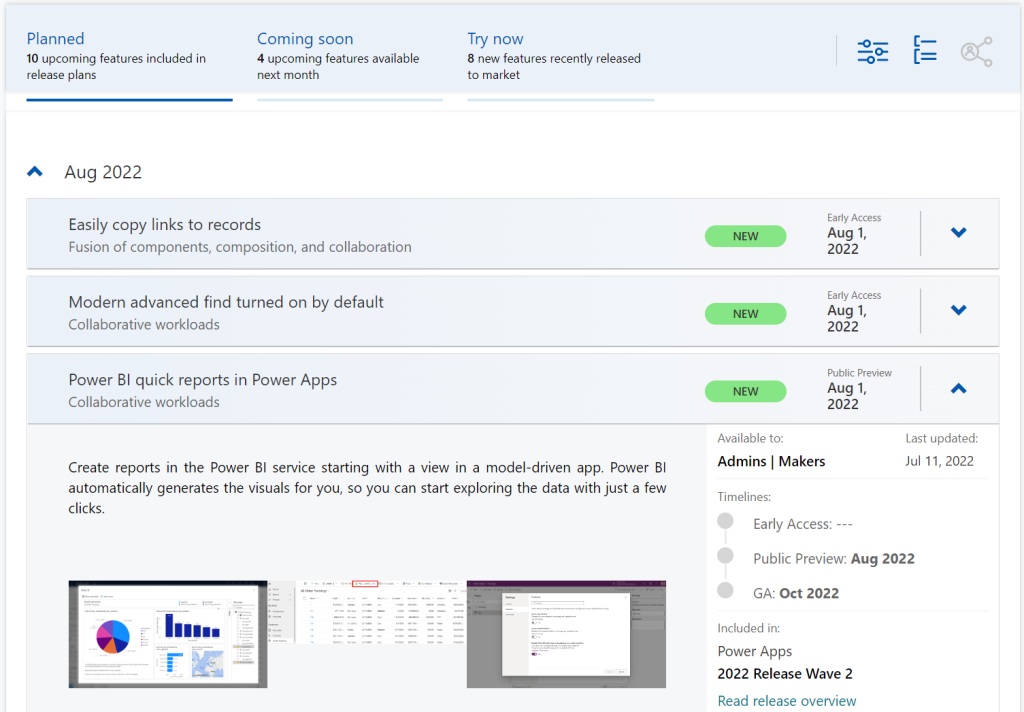This screenshot has height=712, width=1024.
Task: Collapse Power BI quick reports row
Action: 958,389
